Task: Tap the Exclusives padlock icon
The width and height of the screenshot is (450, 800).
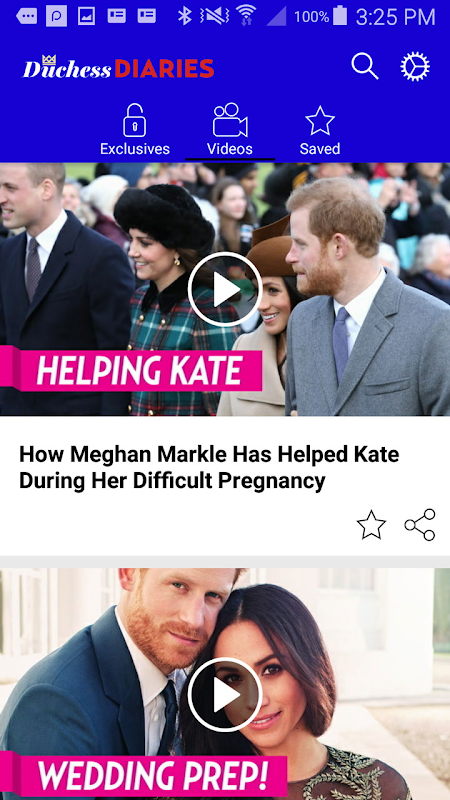Action: coord(135,120)
